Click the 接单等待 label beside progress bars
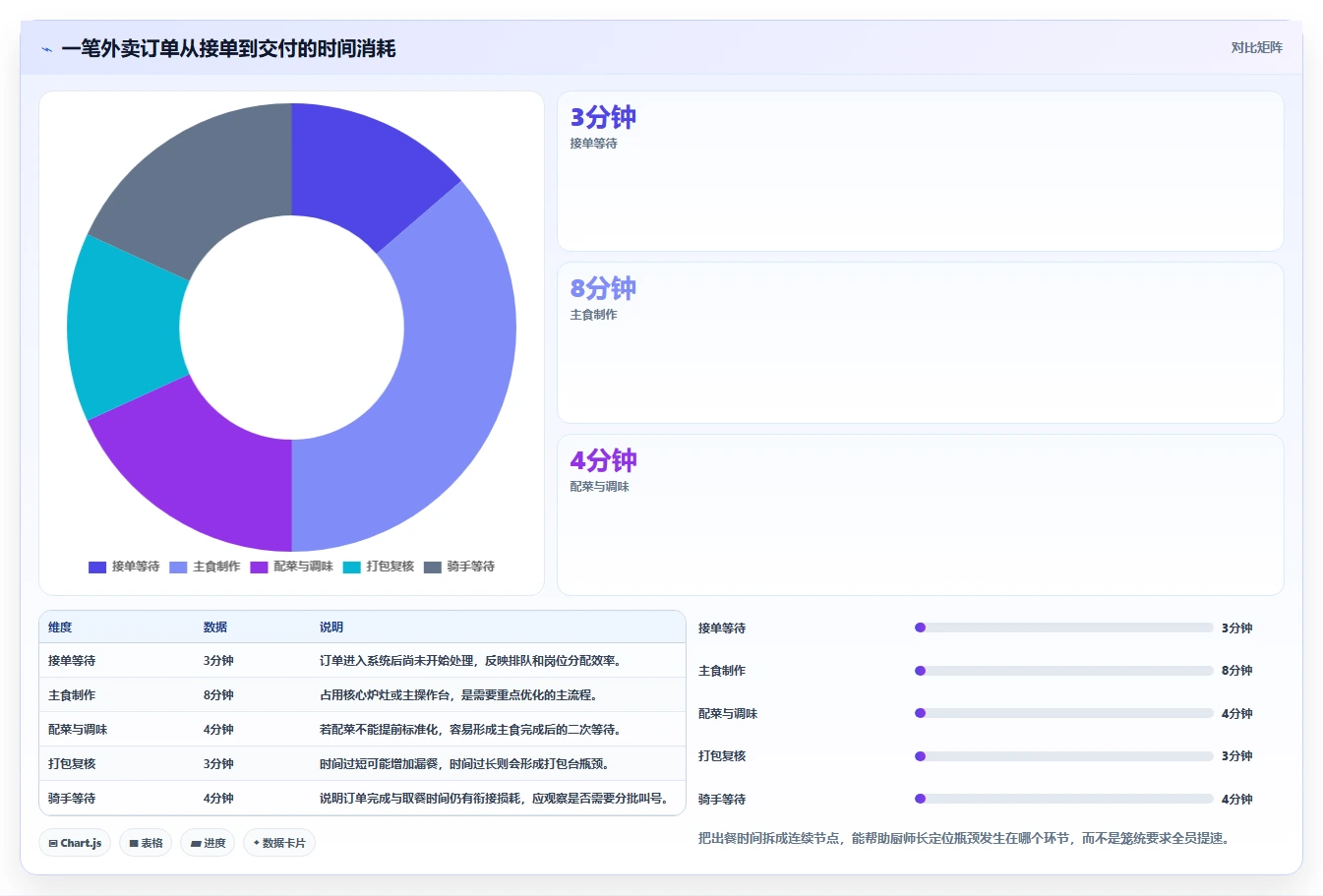This screenshot has width=1323, height=896. (722, 628)
